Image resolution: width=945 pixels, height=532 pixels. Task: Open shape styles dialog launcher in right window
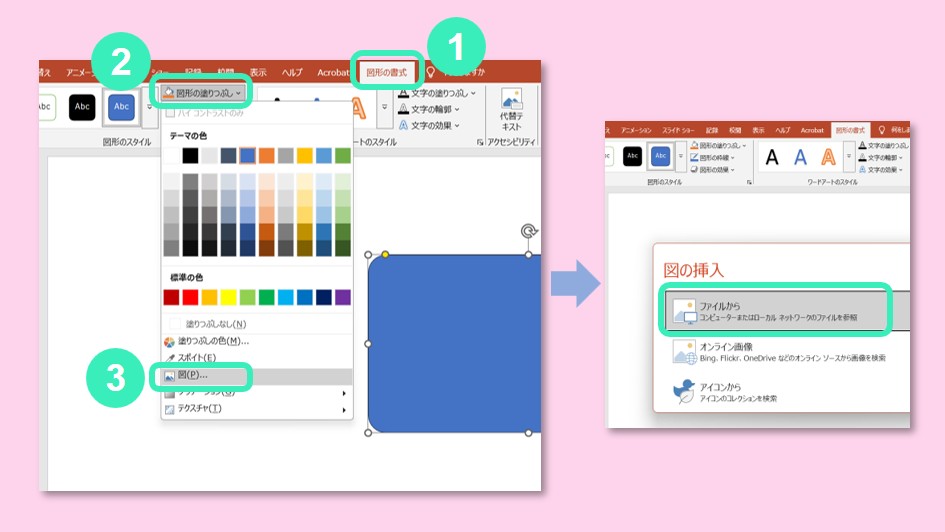[750, 182]
